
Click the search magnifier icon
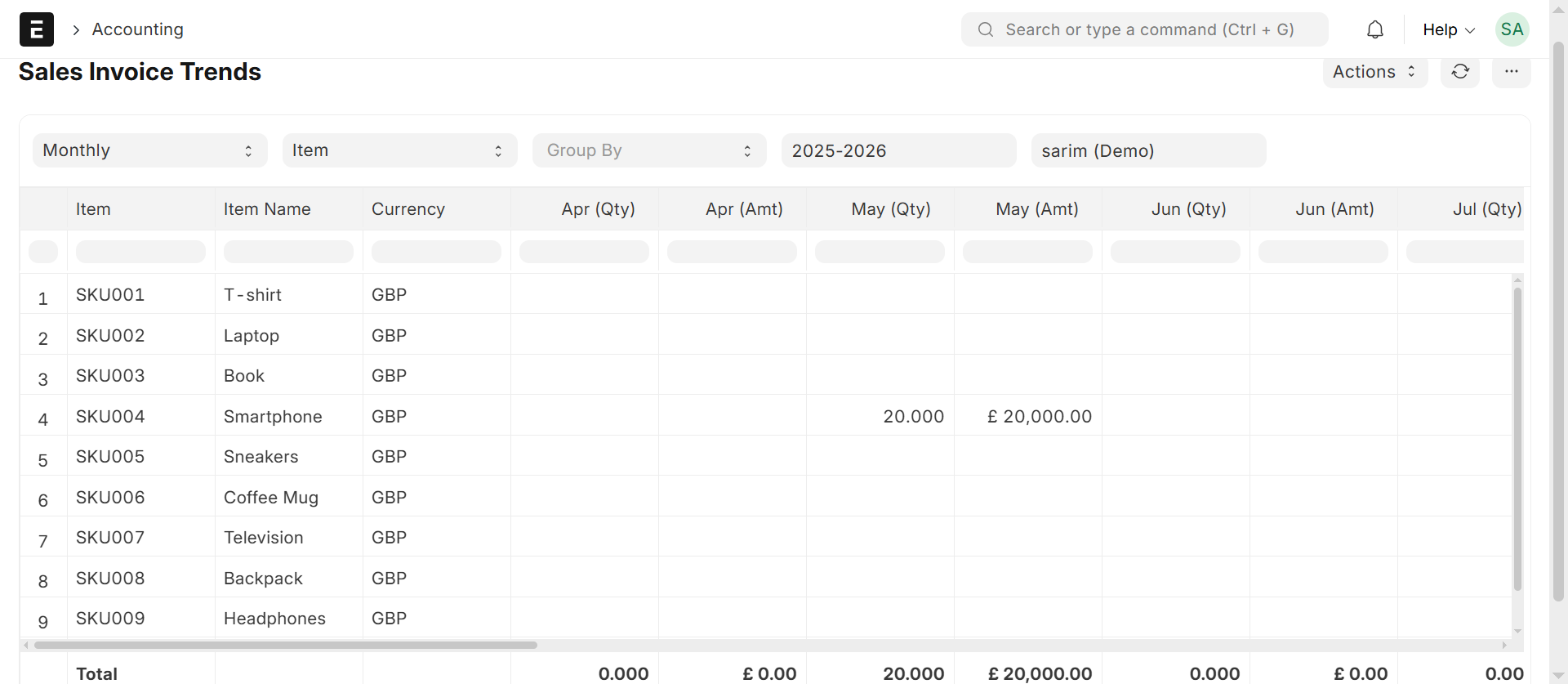click(x=986, y=29)
